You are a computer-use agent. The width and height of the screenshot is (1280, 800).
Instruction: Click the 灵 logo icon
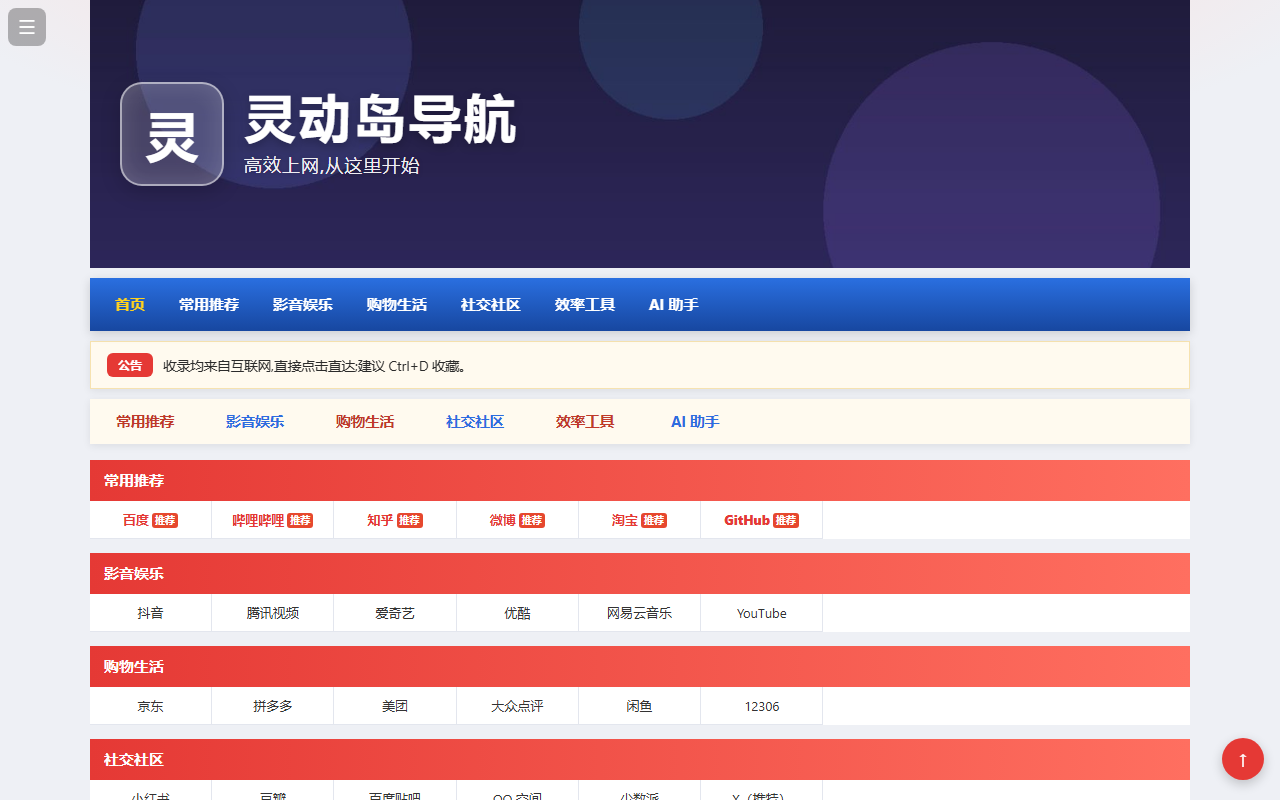click(x=172, y=134)
